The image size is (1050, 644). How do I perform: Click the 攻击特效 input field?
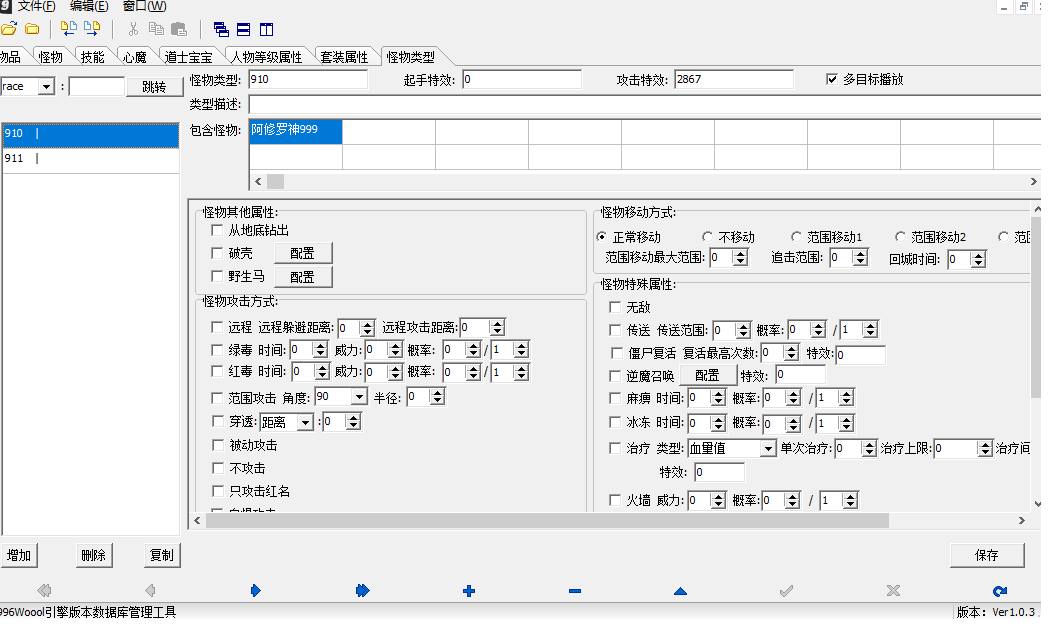click(x=733, y=79)
